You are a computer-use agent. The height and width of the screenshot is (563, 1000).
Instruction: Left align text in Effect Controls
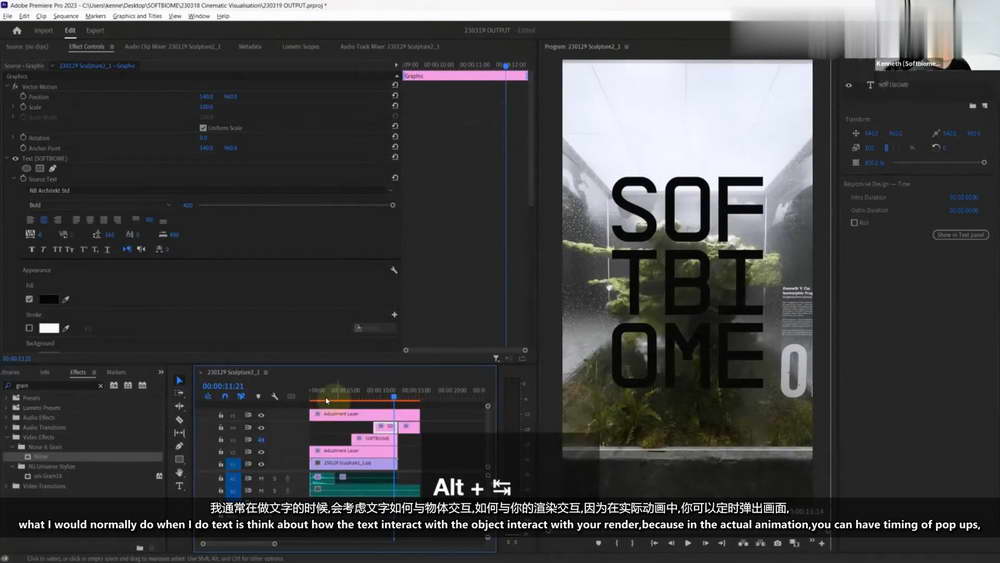31,220
